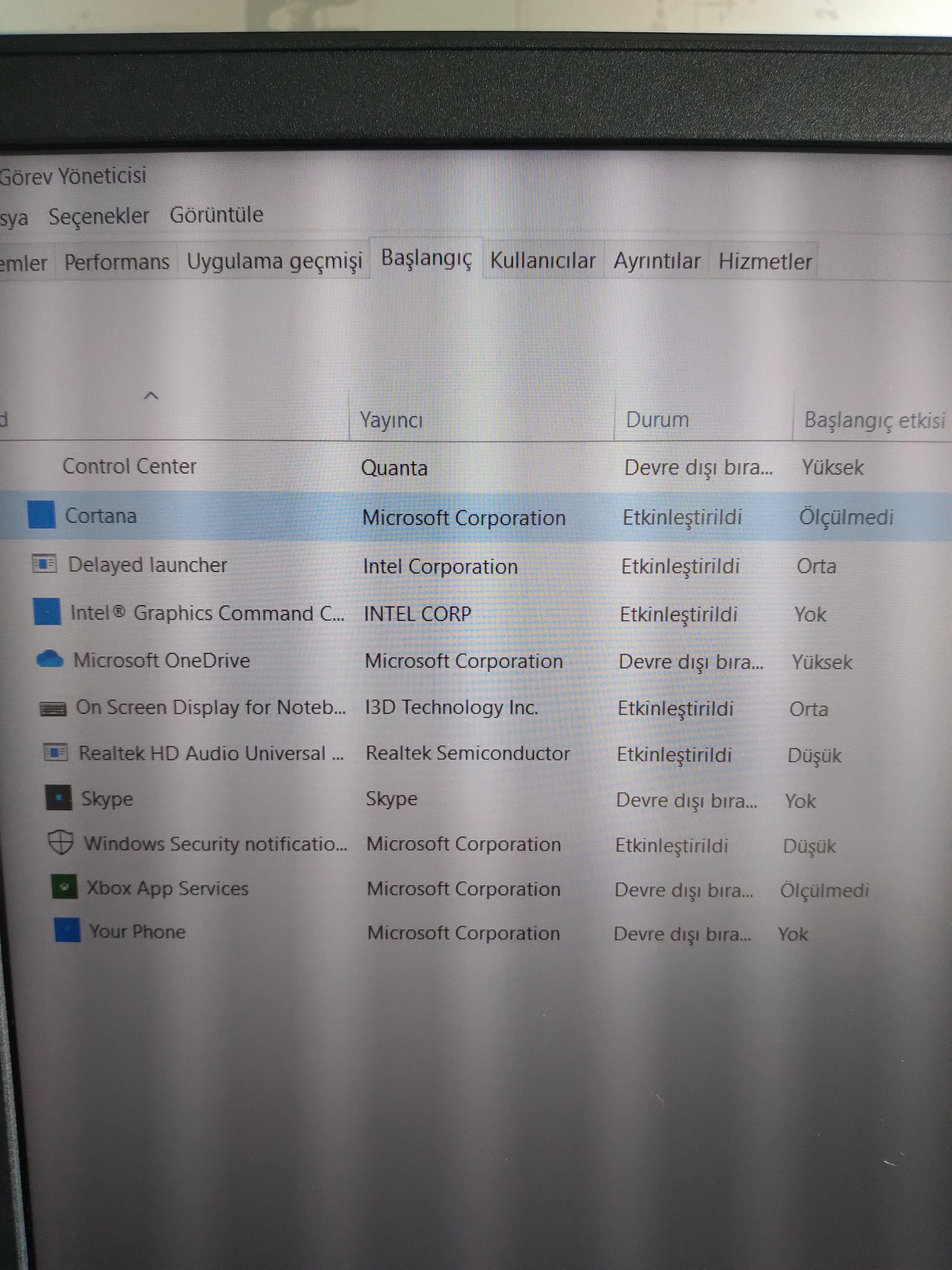Select the Control Center startup entry
The width and height of the screenshot is (952, 1270).
tap(130, 466)
